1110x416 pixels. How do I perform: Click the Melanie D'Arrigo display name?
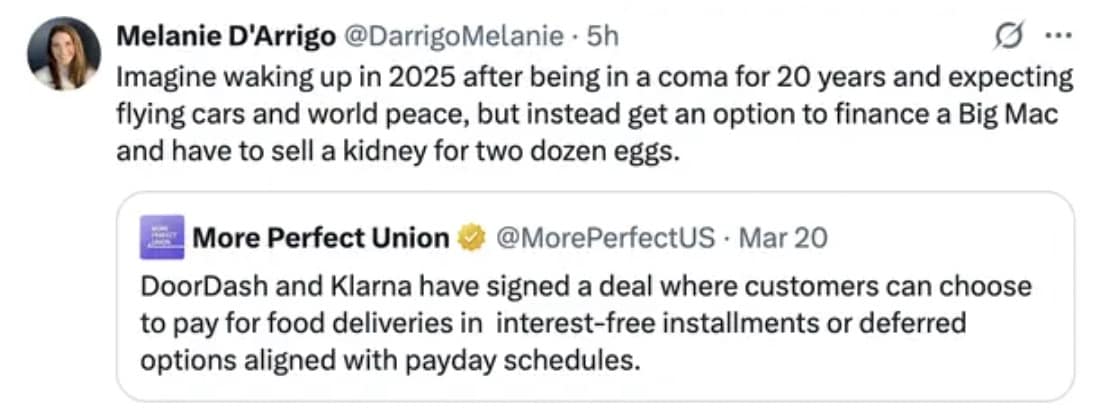pos(227,36)
